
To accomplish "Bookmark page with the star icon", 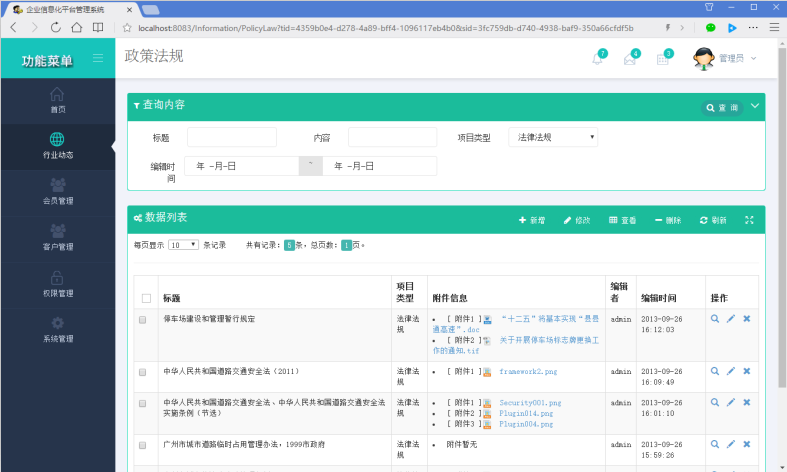I will click(127, 28).
